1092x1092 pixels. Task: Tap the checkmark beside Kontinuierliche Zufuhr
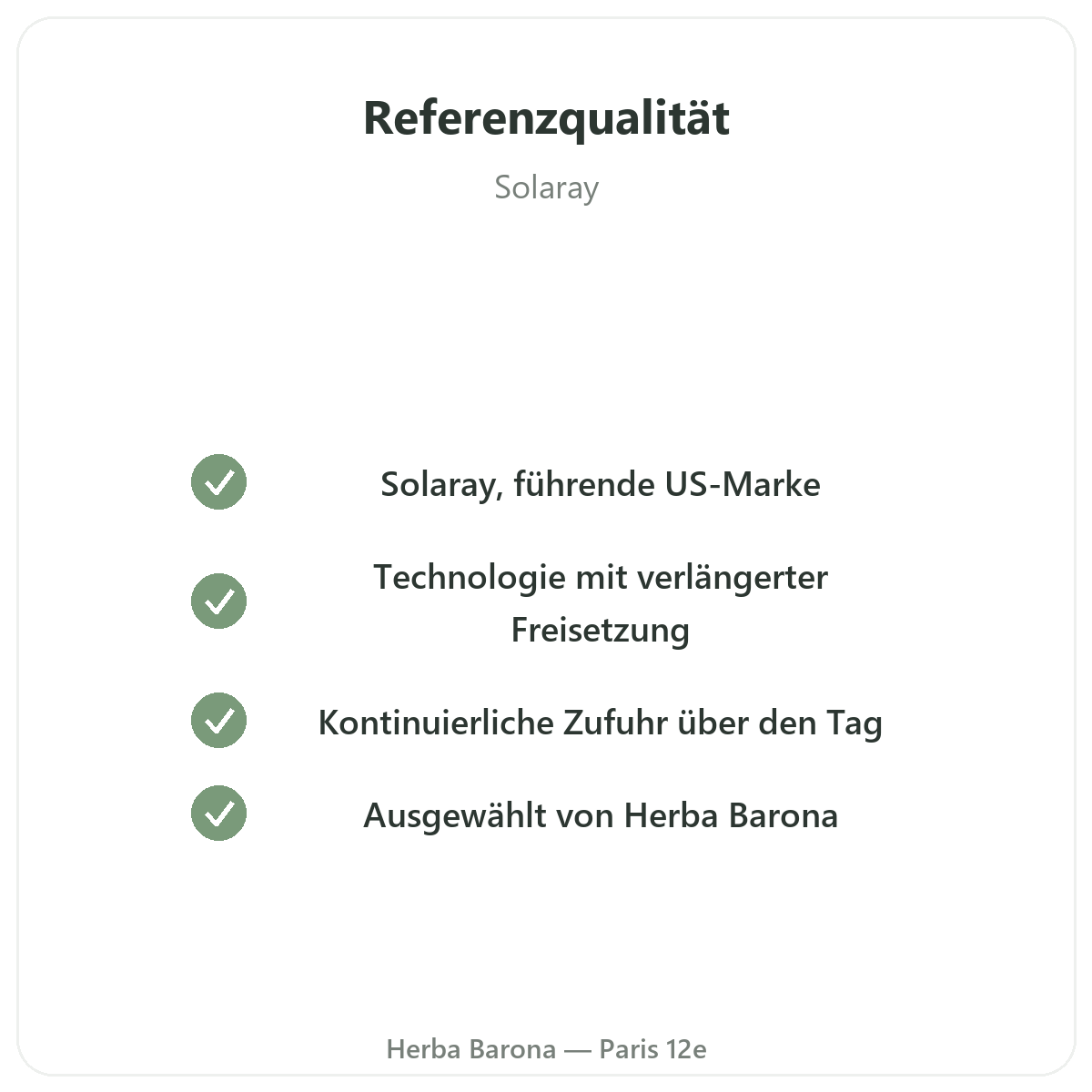click(218, 720)
